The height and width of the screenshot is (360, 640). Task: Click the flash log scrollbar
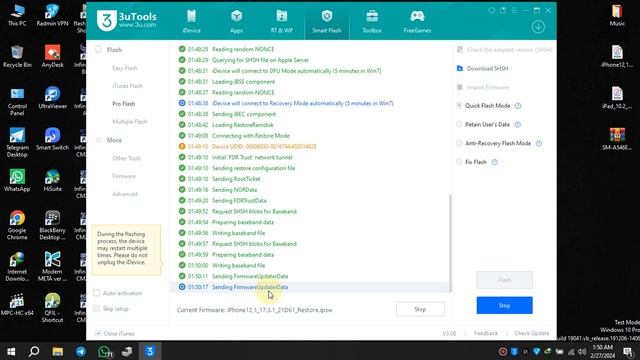(x=450, y=243)
